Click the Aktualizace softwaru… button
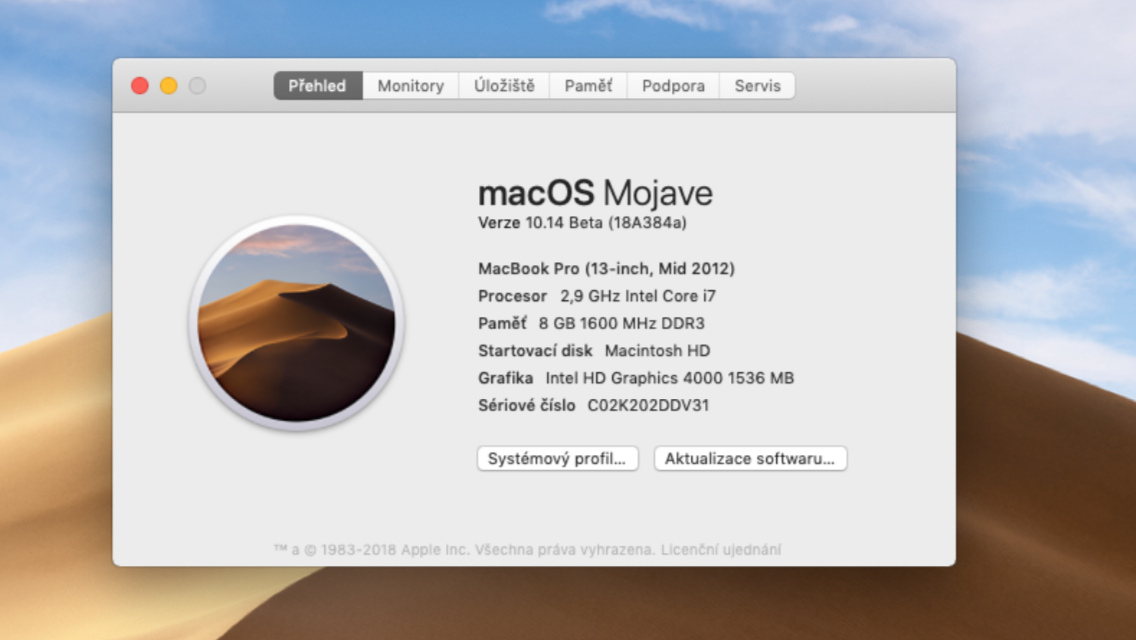 pos(750,458)
